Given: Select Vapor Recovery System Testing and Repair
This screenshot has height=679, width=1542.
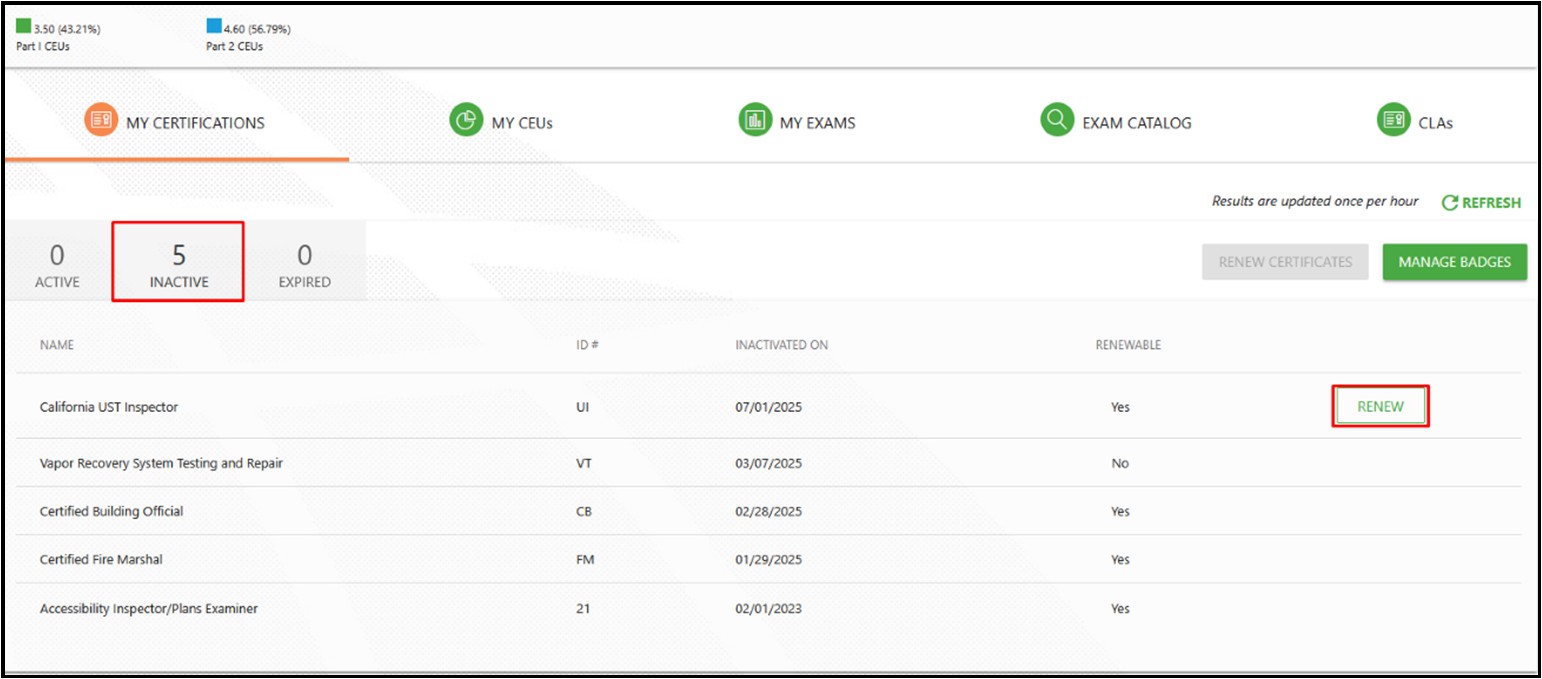Looking at the screenshot, I should 161,464.
